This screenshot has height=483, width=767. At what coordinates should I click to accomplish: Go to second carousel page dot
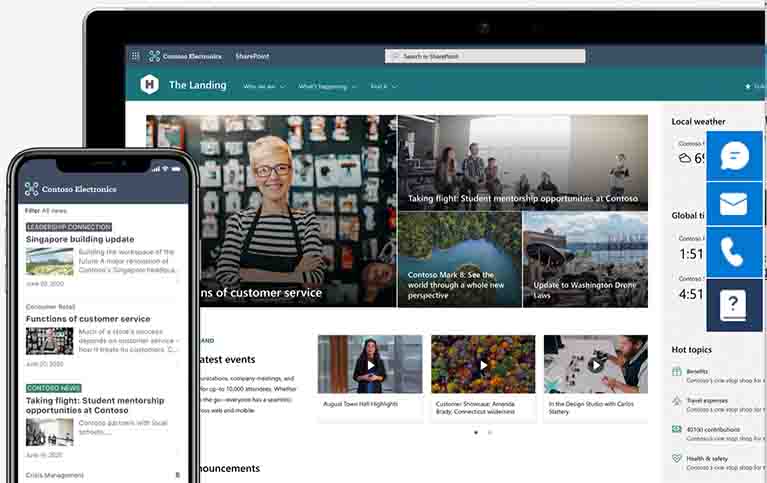(x=490, y=433)
